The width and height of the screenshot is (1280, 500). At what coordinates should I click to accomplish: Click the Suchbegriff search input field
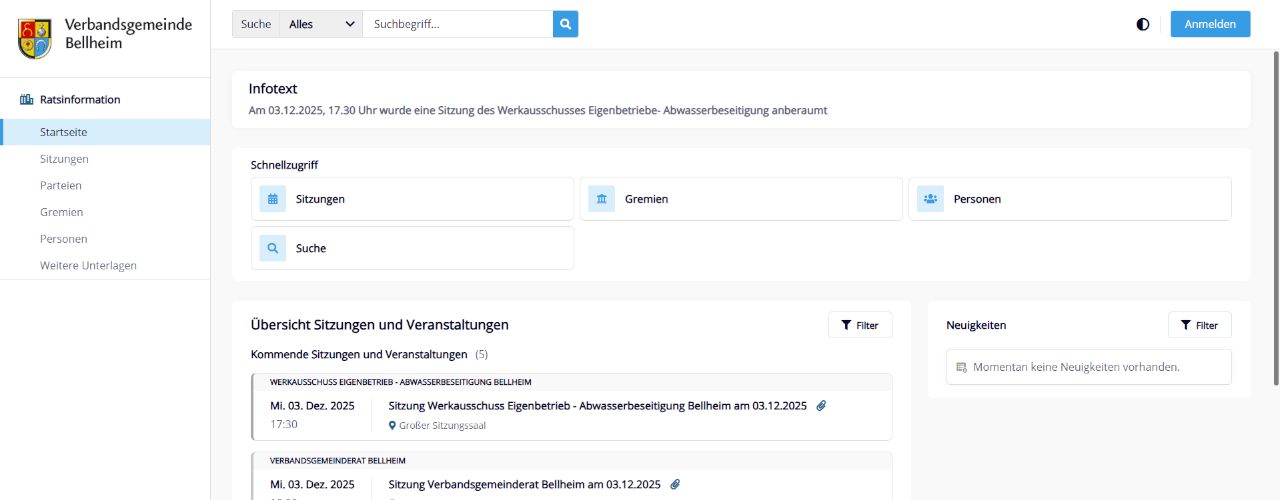click(457, 24)
